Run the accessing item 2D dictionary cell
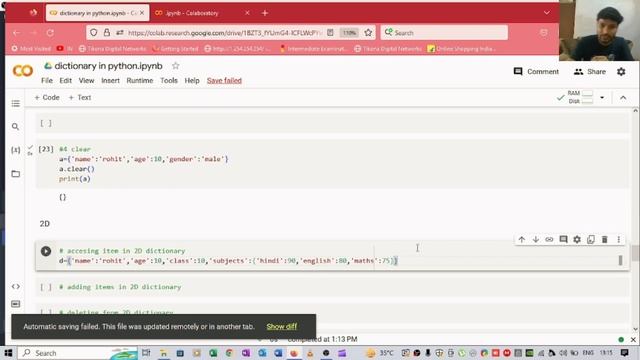This screenshot has height=360, width=640. coord(46,251)
